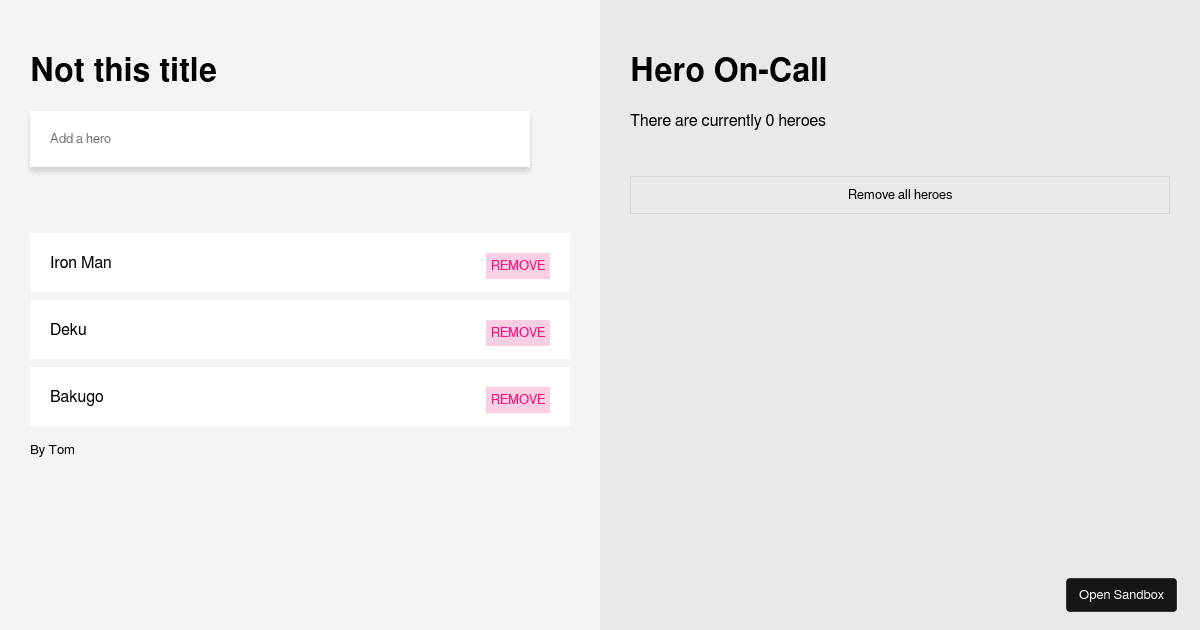This screenshot has width=1200, height=630.
Task: Click empty gray area below Remove all heroes
Action: coord(900,400)
